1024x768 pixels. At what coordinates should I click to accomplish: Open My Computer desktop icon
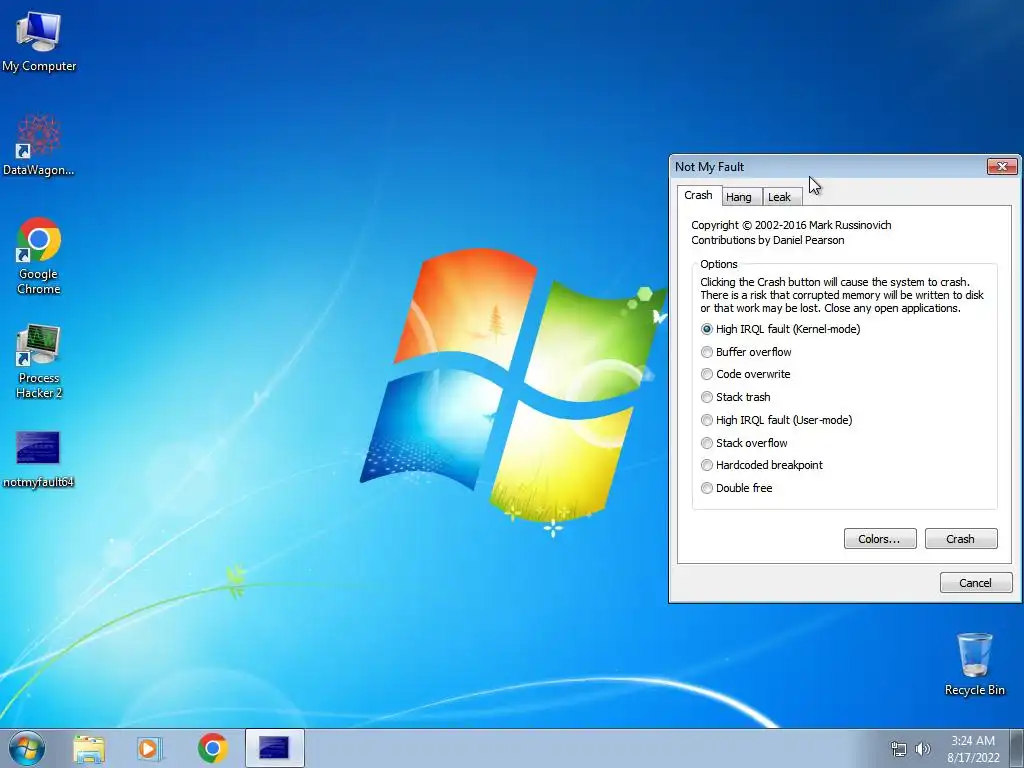point(39,40)
